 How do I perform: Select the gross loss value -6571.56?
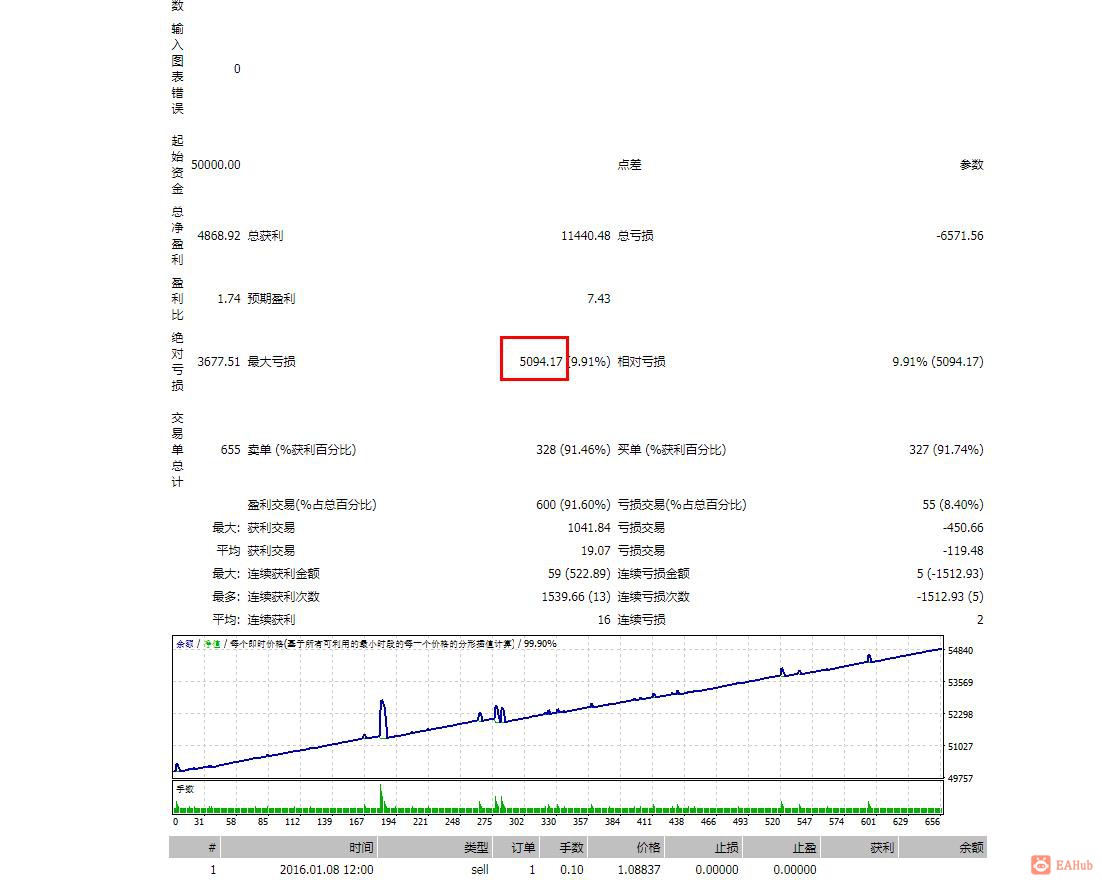[x=959, y=235]
